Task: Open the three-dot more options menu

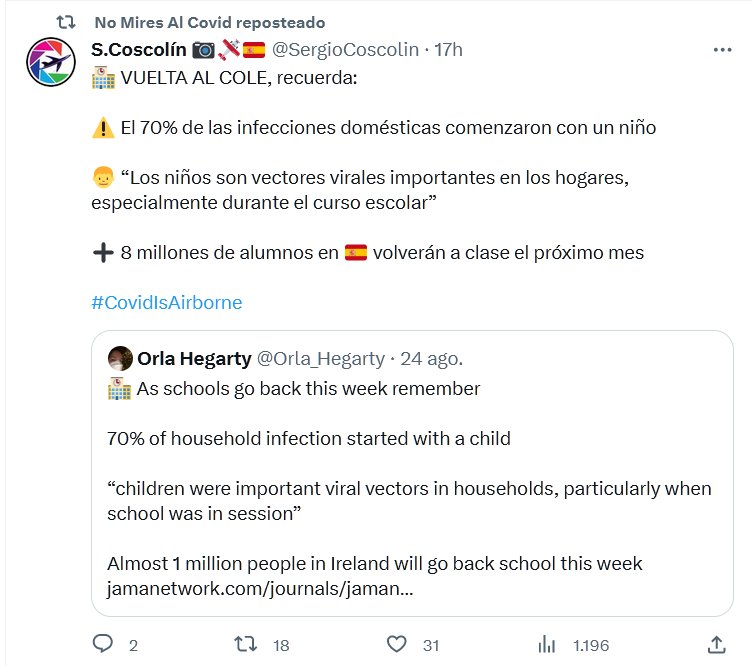Action: tap(721, 50)
